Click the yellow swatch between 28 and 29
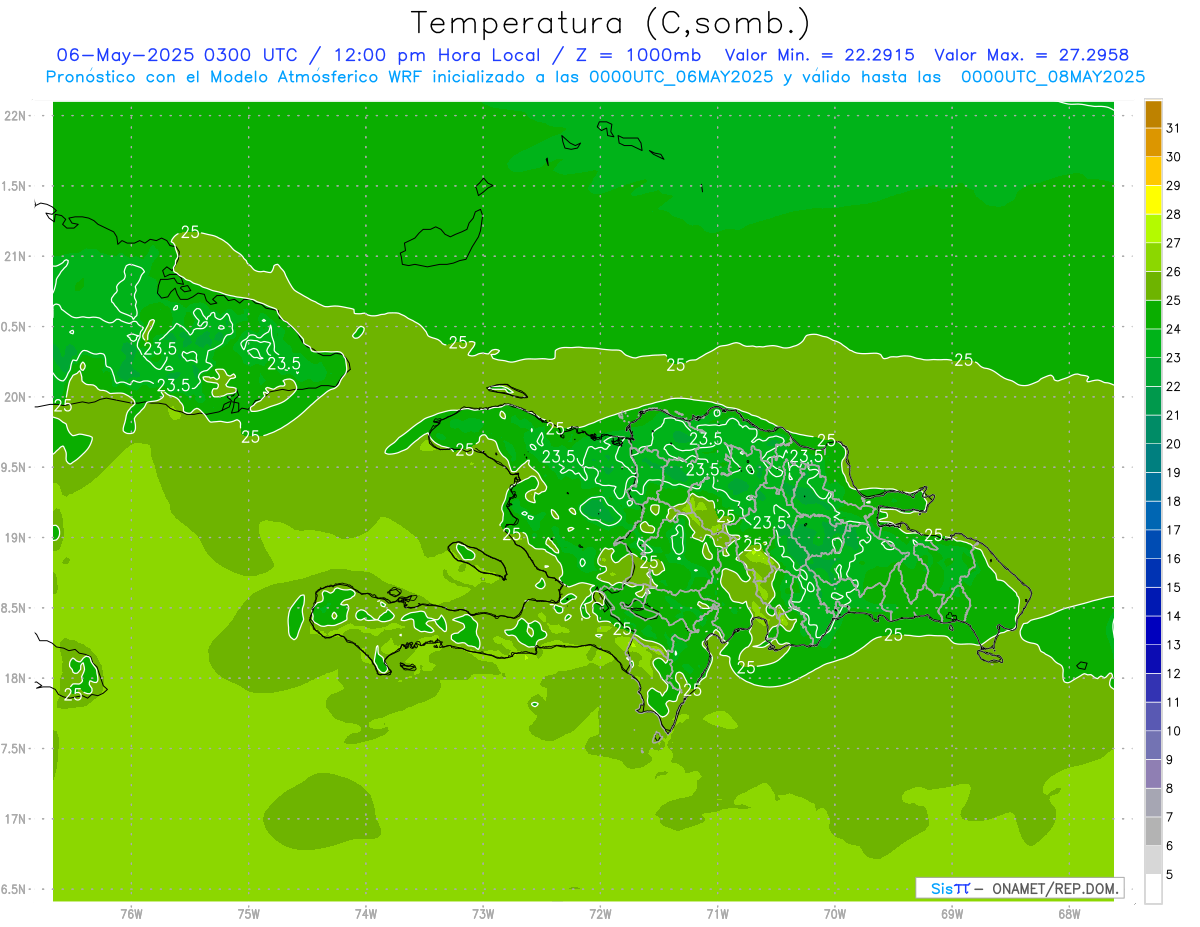 pyautogui.click(x=1153, y=200)
